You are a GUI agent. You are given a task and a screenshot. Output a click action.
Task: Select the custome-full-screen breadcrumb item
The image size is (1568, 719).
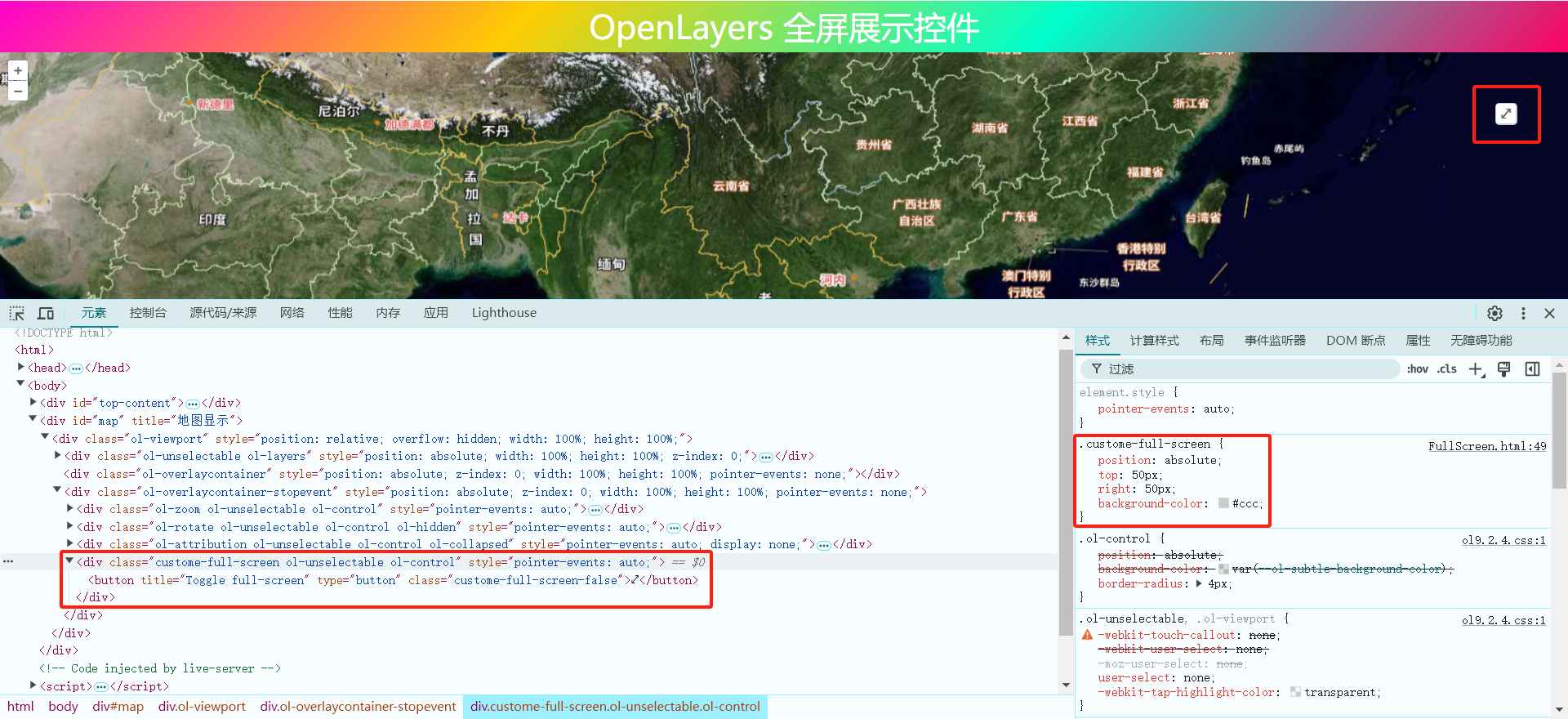click(x=615, y=707)
